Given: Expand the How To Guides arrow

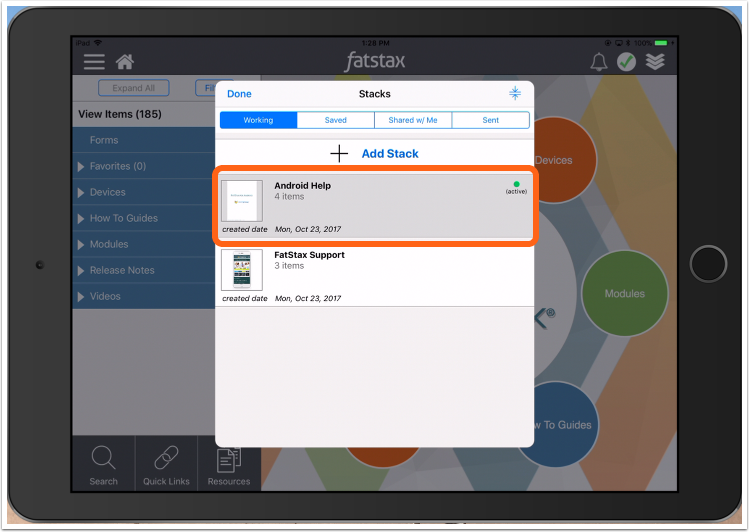Looking at the screenshot, I should (81, 219).
